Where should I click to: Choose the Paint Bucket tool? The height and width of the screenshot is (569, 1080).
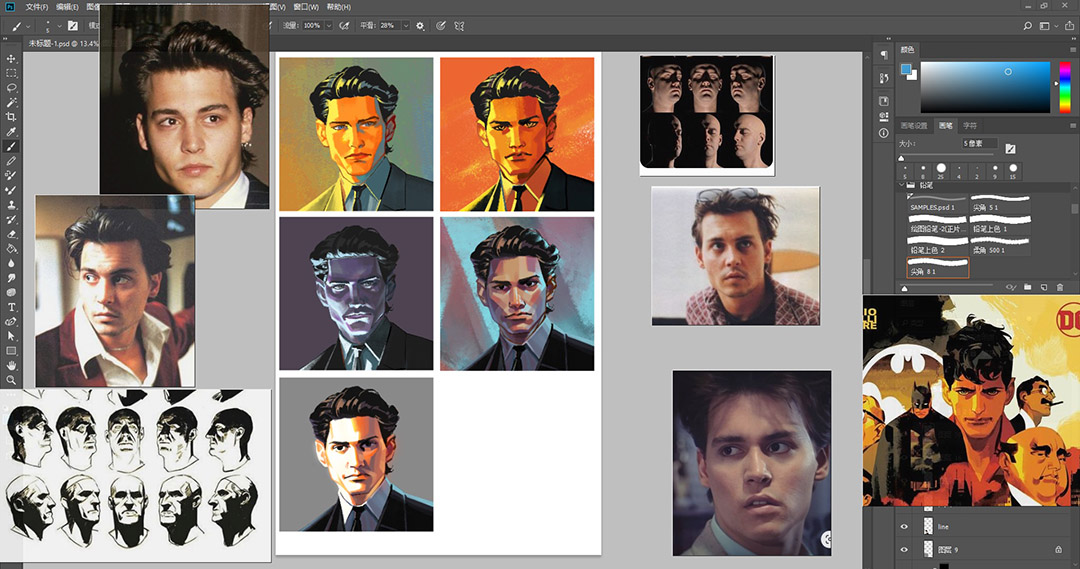tap(12, 248)
